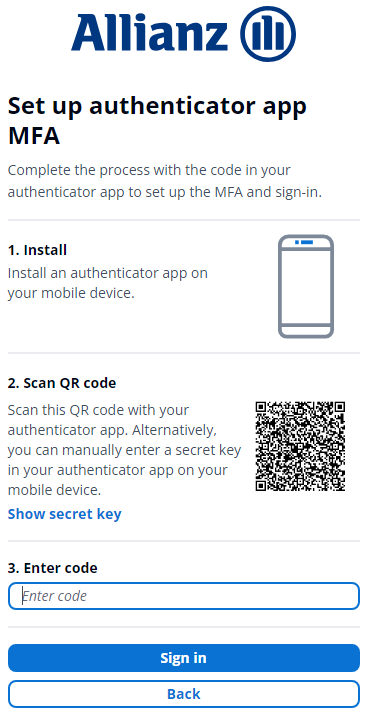Click the "Set up authenticator app MFA" heading

pyautogui.click(x=157, y=121)
